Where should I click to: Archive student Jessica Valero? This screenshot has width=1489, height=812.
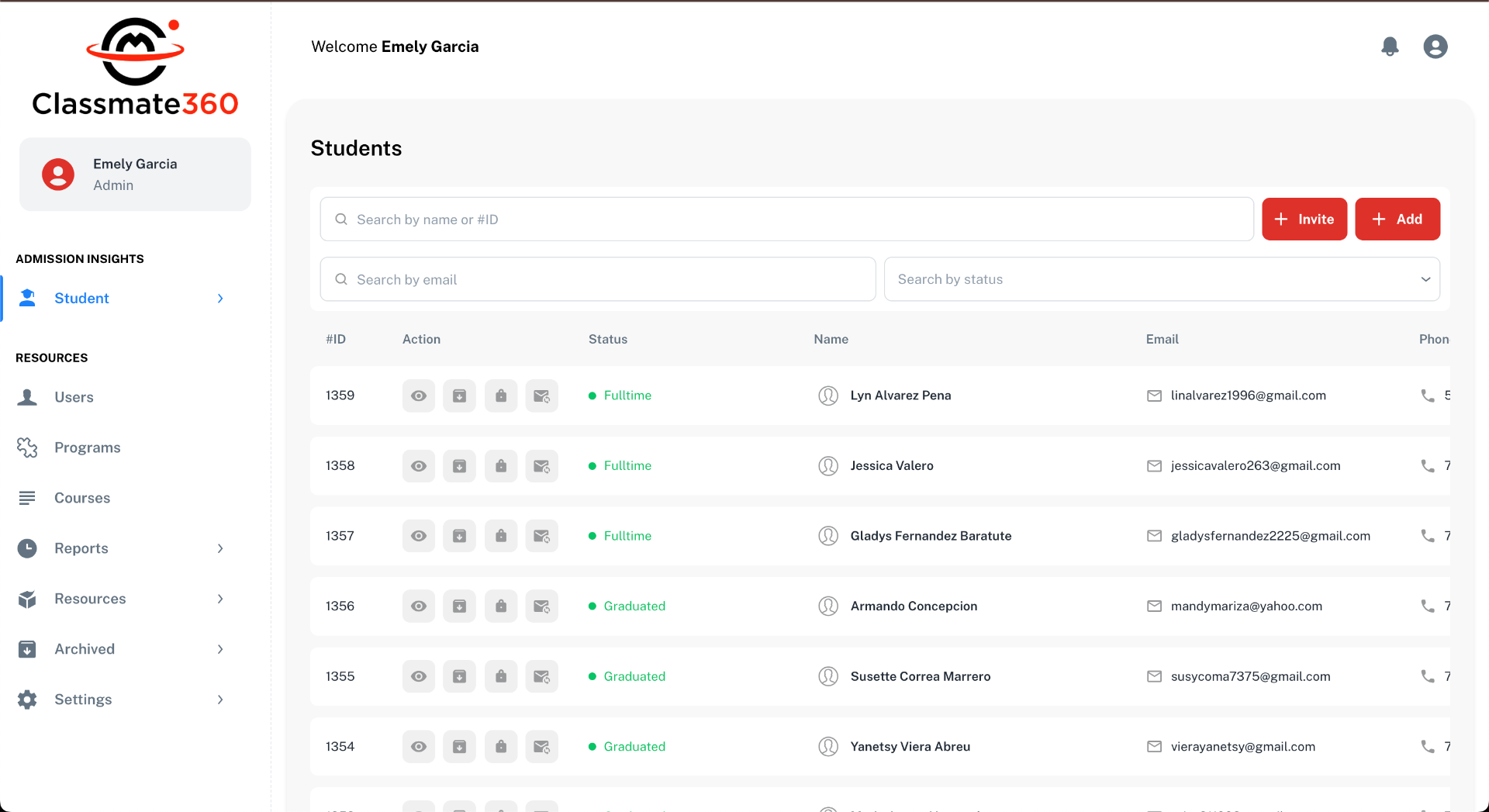[x=460, y=466]
